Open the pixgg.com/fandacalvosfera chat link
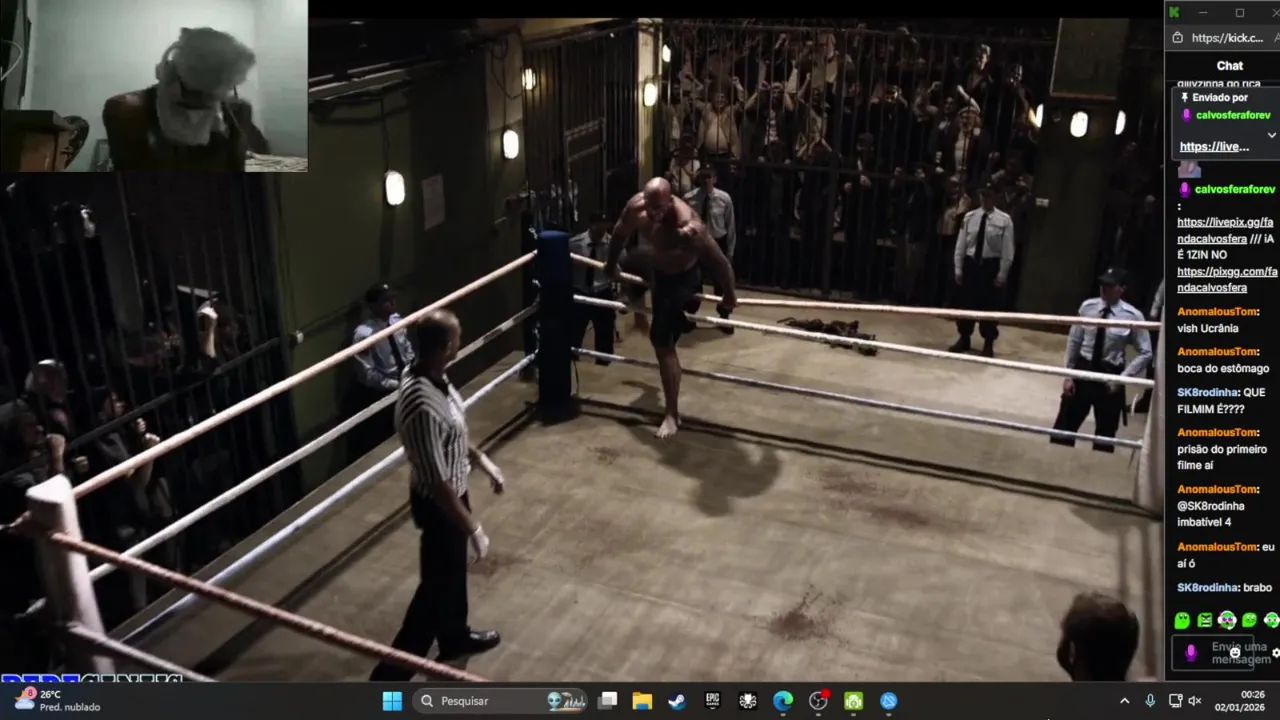 pos(1227,279)
